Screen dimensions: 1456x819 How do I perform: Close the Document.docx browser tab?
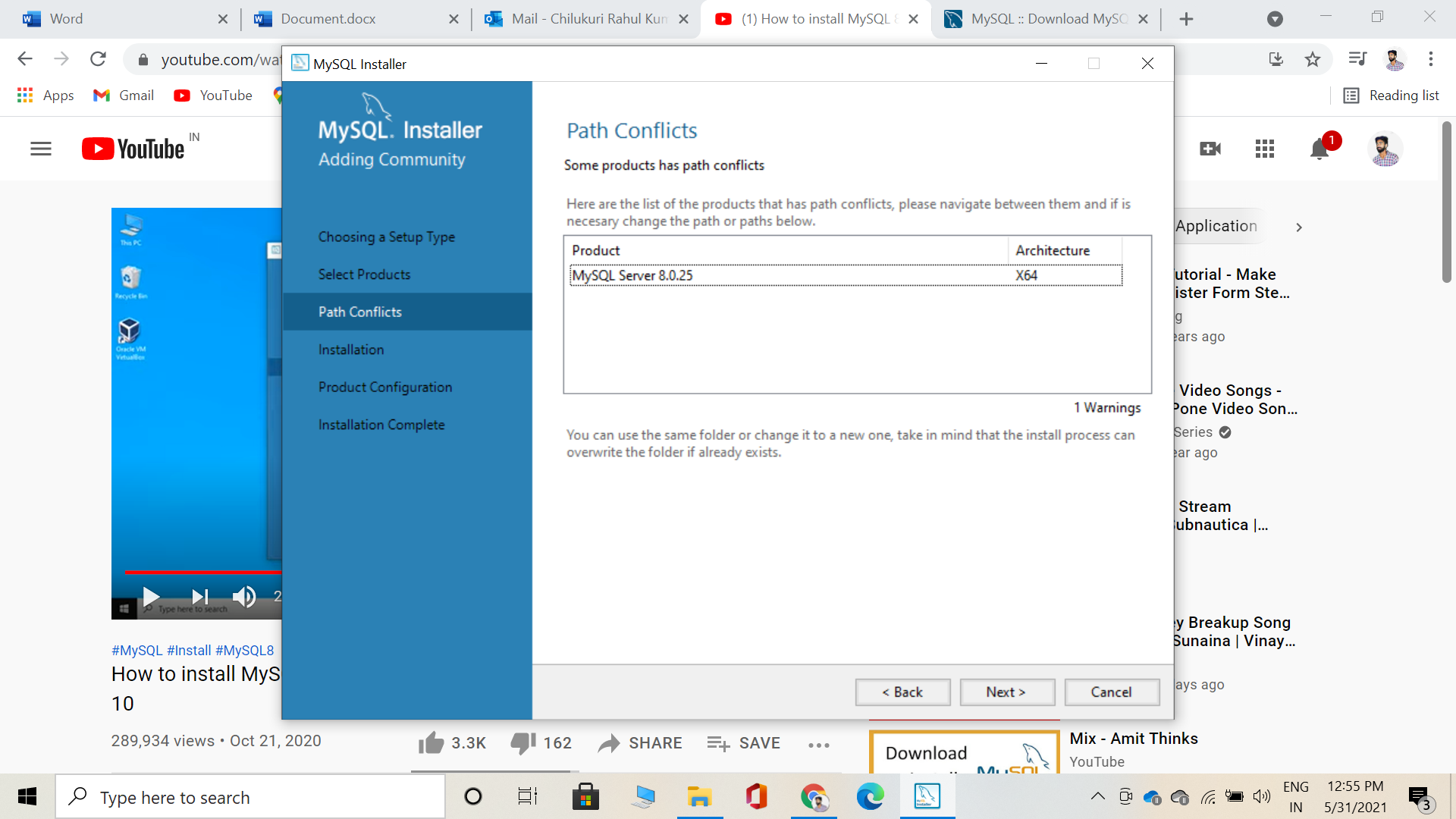[453, 19]
